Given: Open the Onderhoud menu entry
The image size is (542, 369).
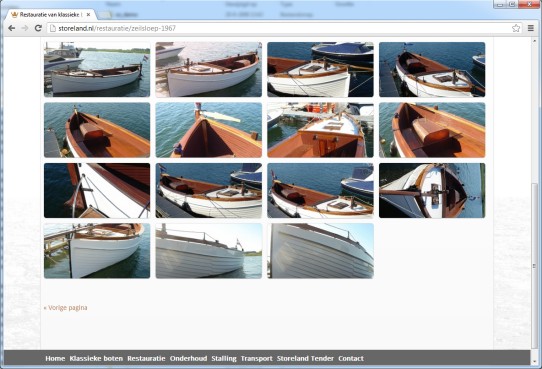Looking at the screenshot, I should point(188,359).
